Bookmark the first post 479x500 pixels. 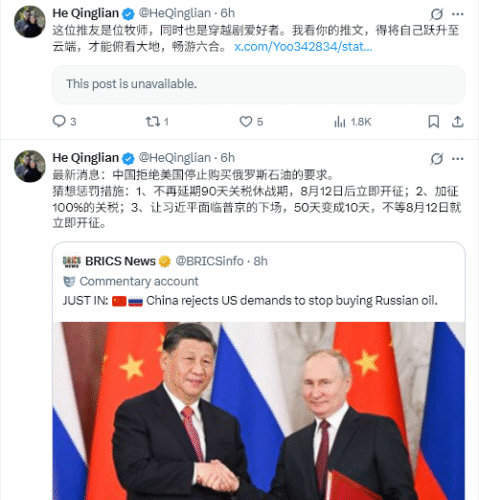(x=433, y=121)
